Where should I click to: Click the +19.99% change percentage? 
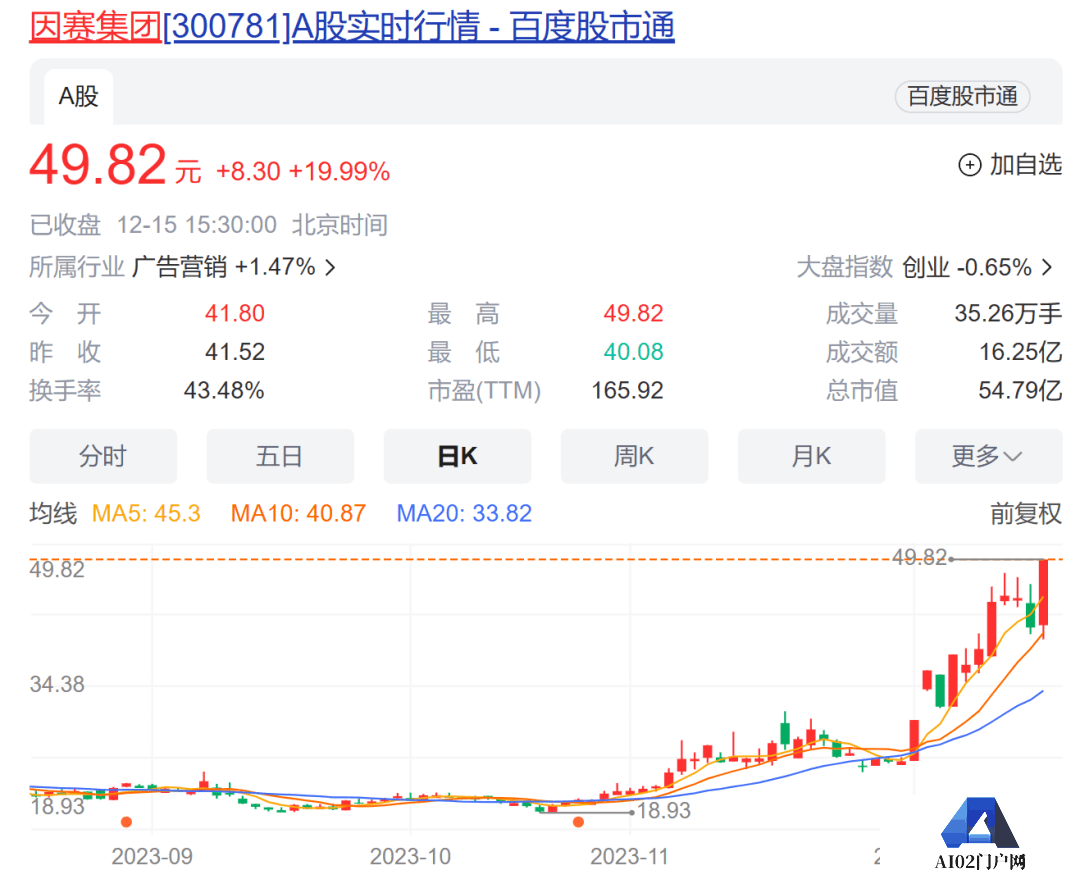(339, 172)
